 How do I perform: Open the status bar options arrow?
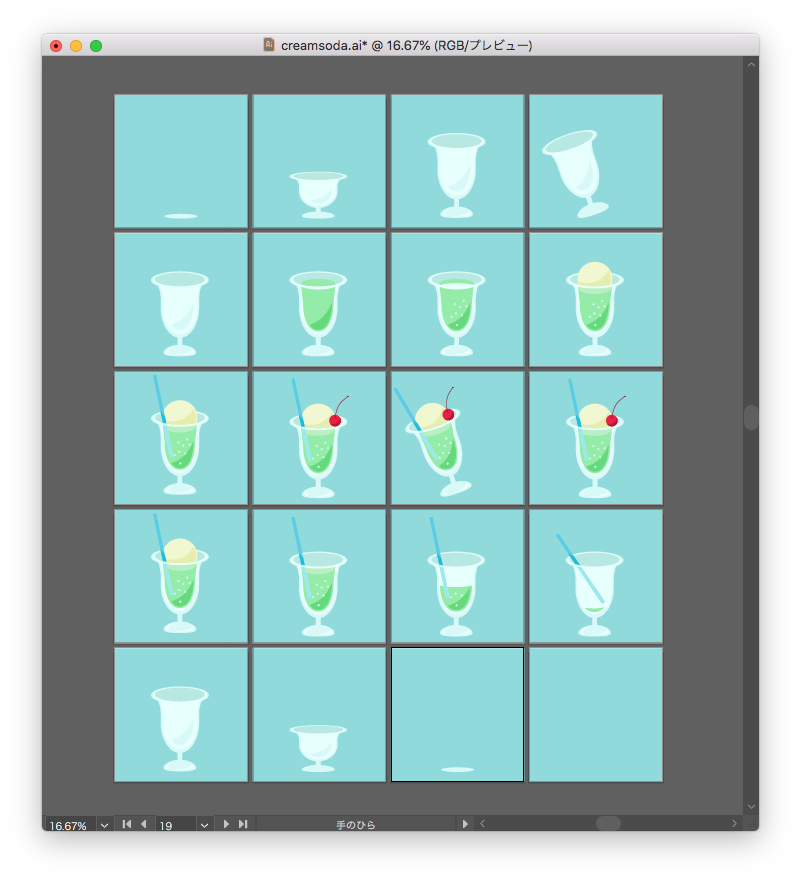coord(465,824)
